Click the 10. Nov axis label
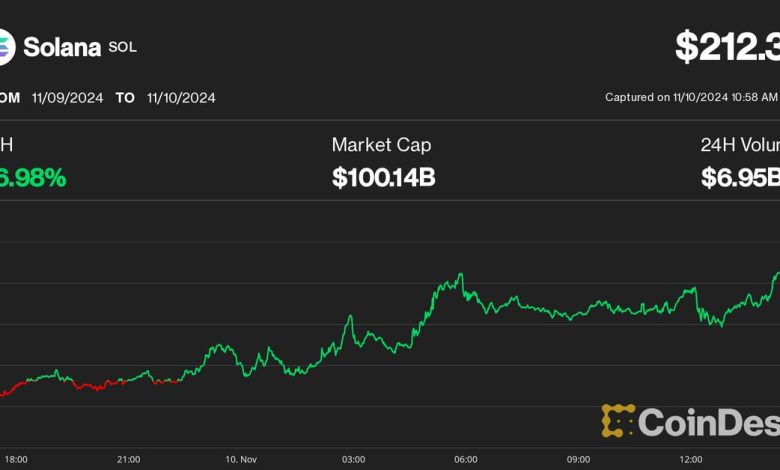This screenshot has height=470, width=780. (240, 459)
